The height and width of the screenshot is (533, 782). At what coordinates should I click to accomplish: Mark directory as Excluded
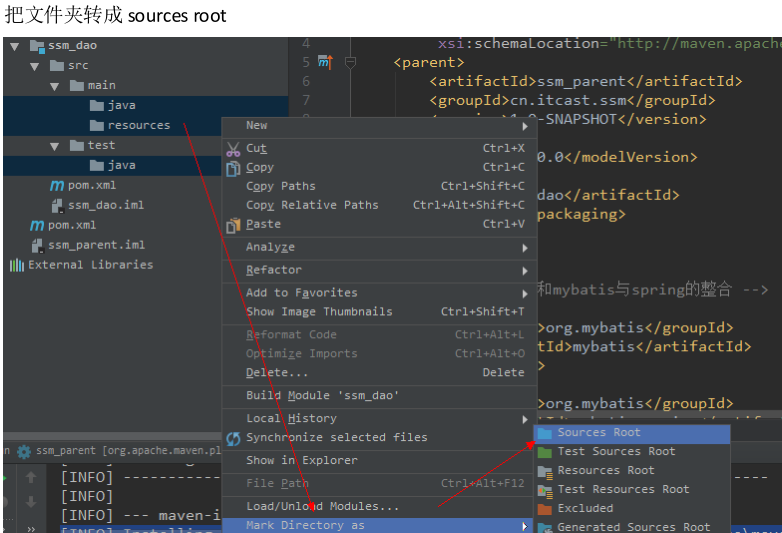(632, 509)
